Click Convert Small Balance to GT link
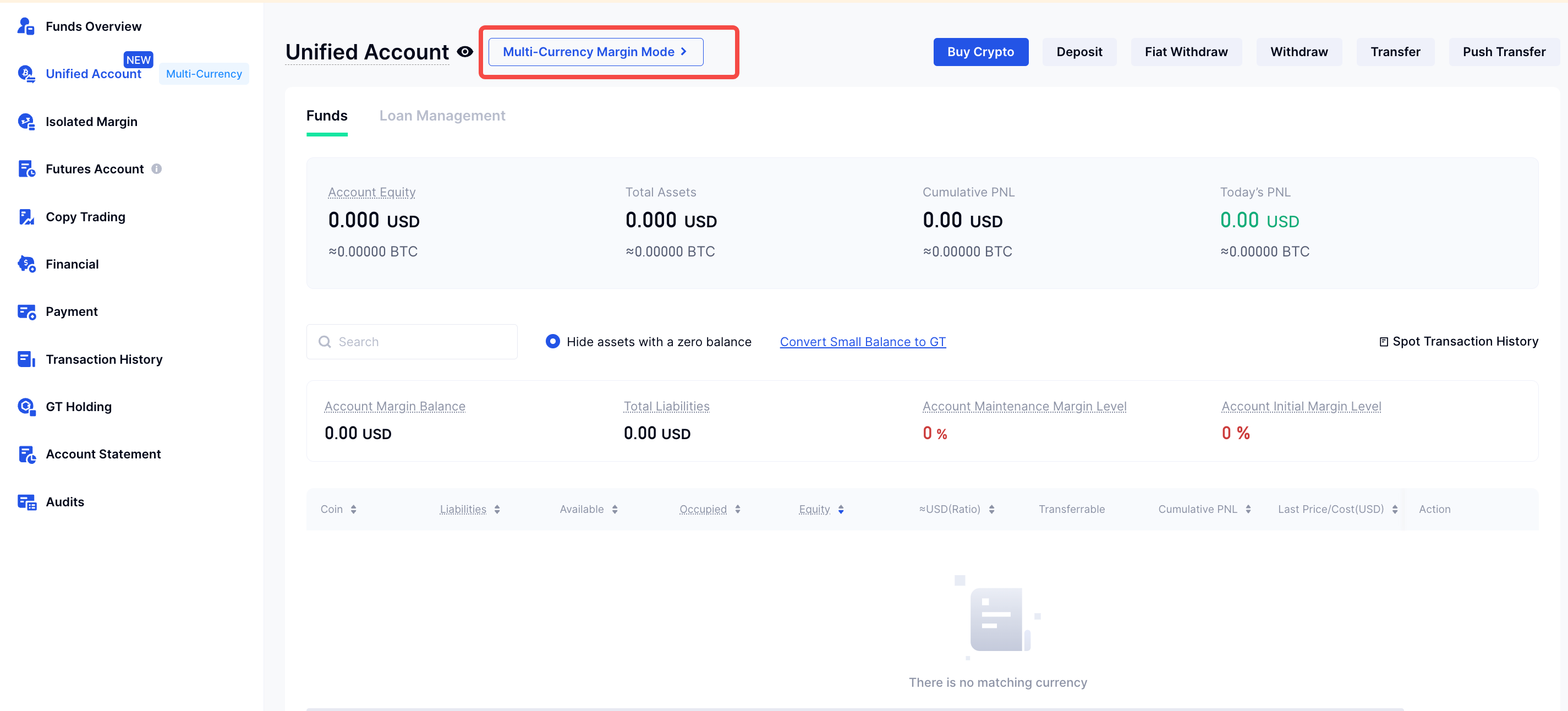The height and width of the screenshot is (711, 1568). pyautogui.click(x=863, y=342)
